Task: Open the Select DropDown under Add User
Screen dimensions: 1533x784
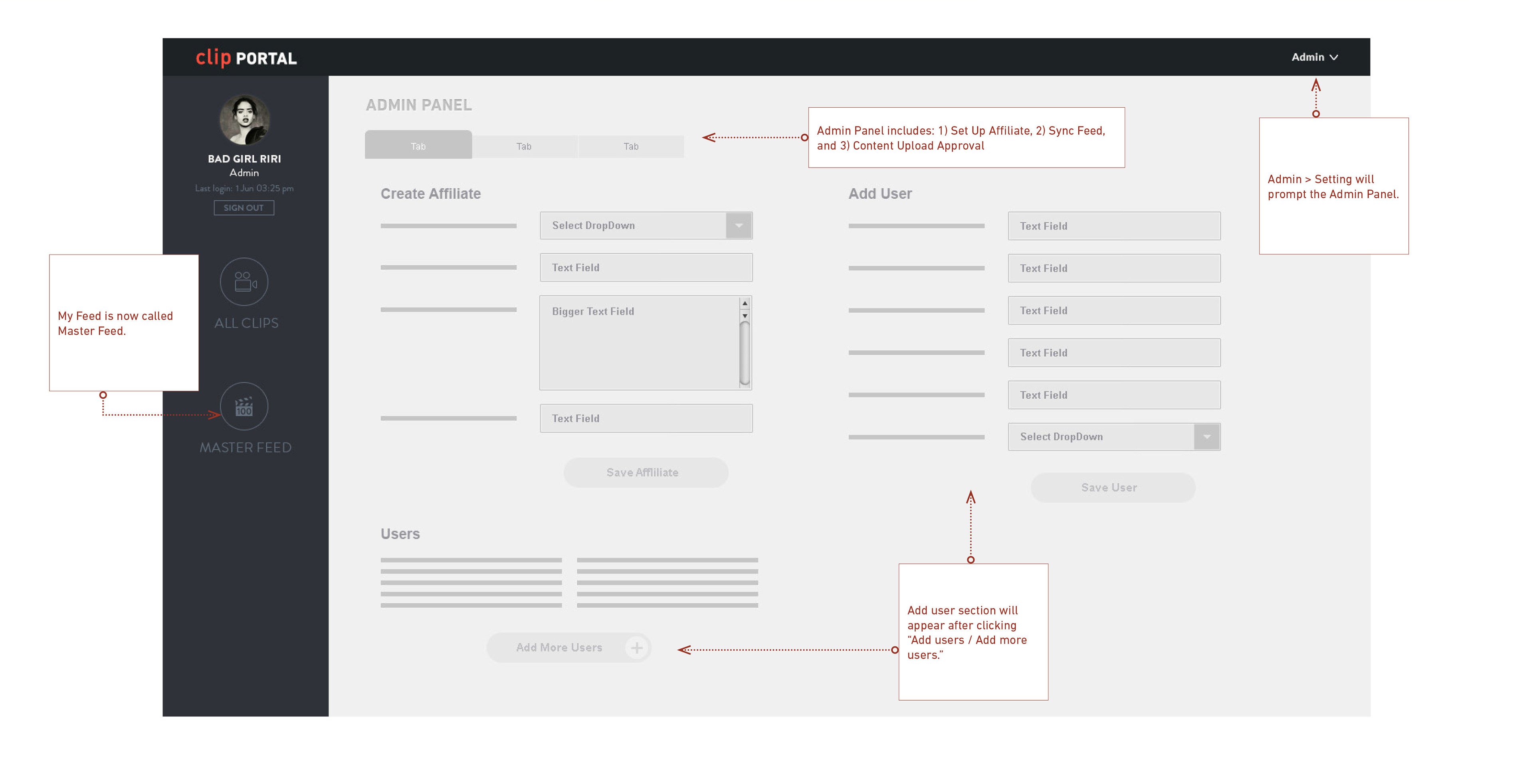Action: tap(1114, 436)
